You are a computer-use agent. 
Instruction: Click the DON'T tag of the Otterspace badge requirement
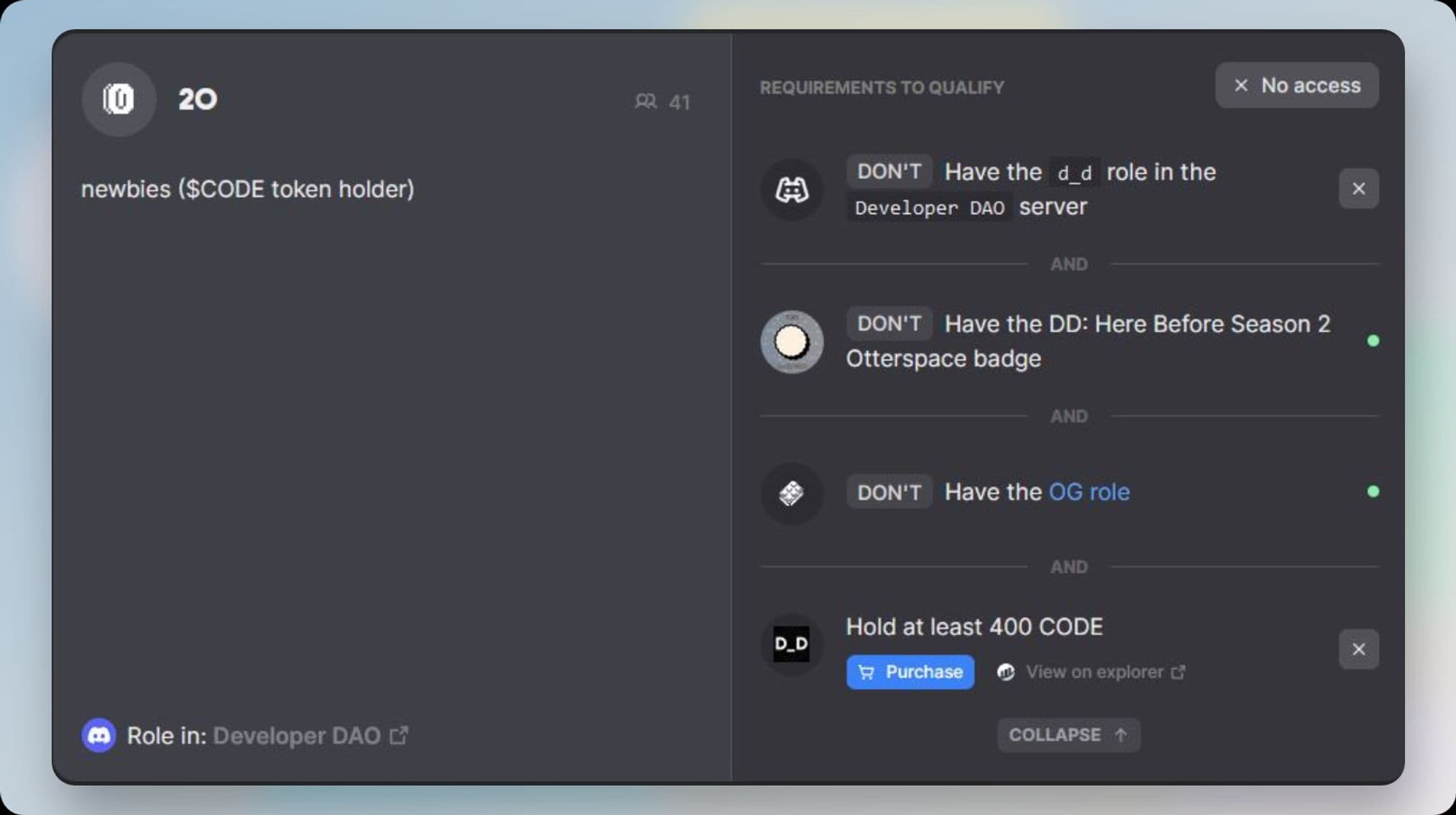[889, 323]
